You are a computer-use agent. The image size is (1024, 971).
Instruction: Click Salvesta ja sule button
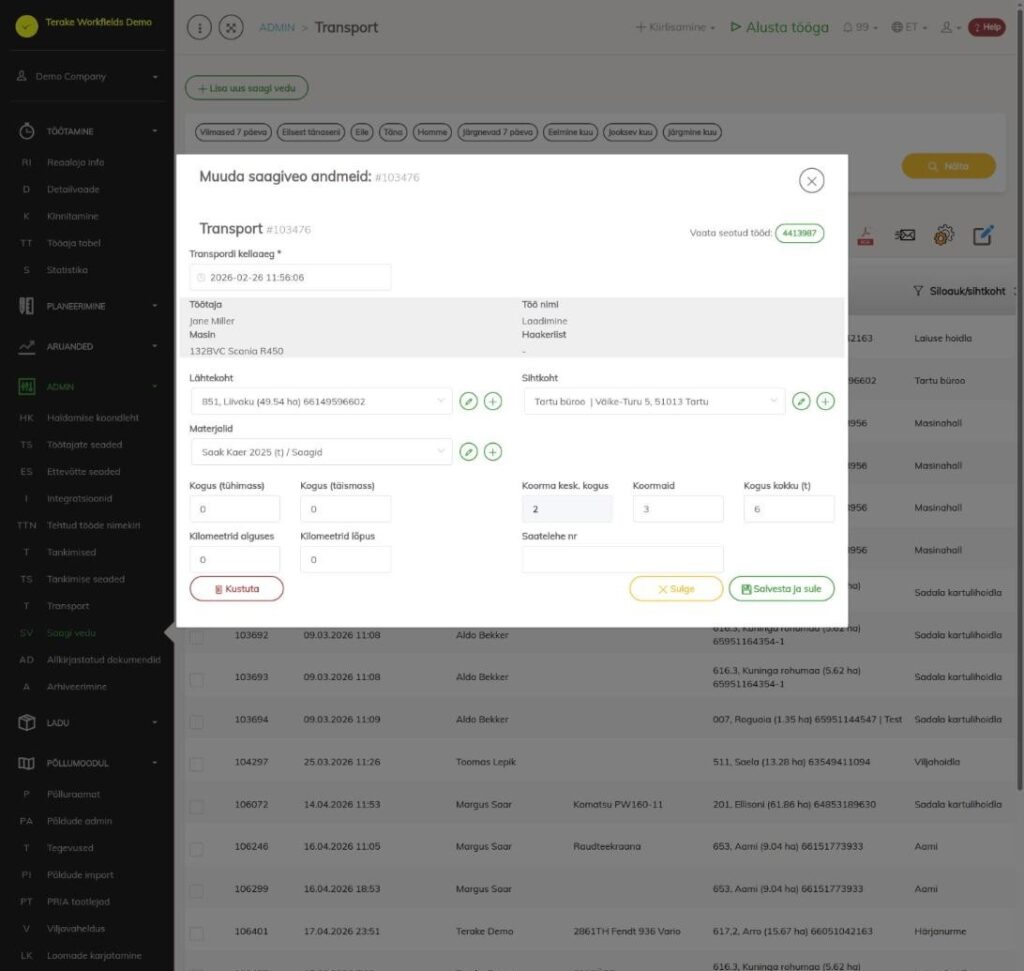(781, 588)
